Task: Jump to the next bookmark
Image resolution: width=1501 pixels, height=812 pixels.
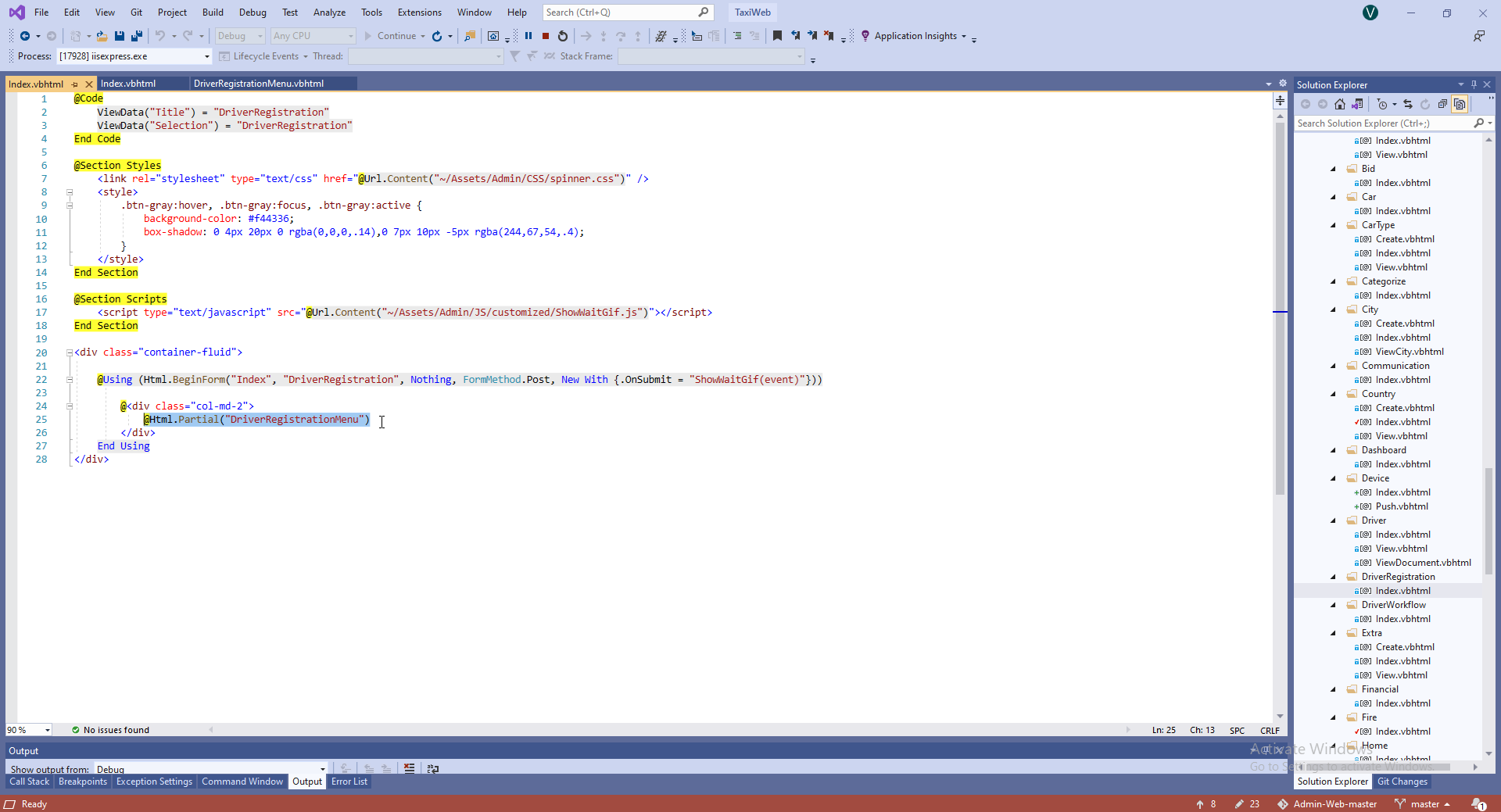Action: coord(812,36)
